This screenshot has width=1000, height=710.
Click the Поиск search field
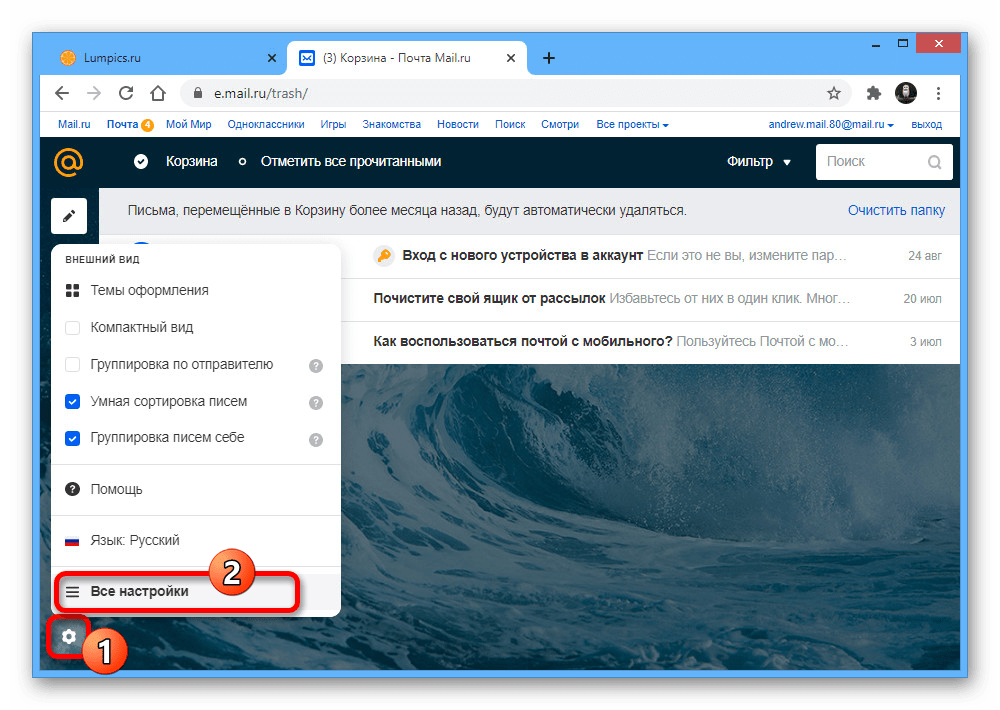[x=870, y=162]
